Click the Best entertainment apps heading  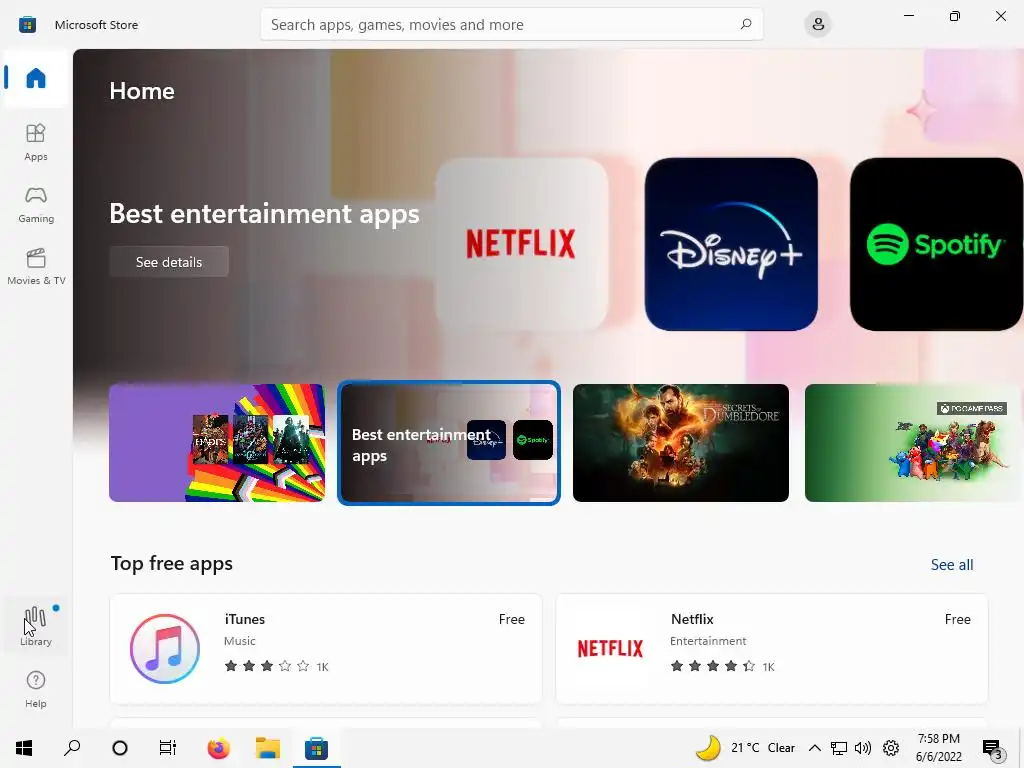point(264,214)
